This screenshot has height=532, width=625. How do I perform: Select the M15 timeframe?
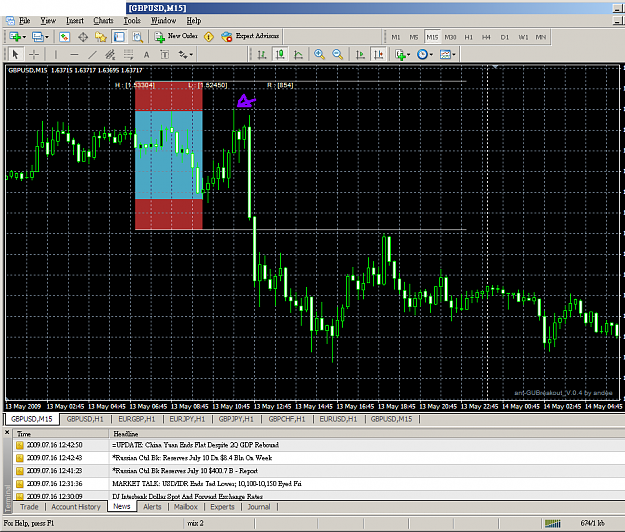point(432,37)
